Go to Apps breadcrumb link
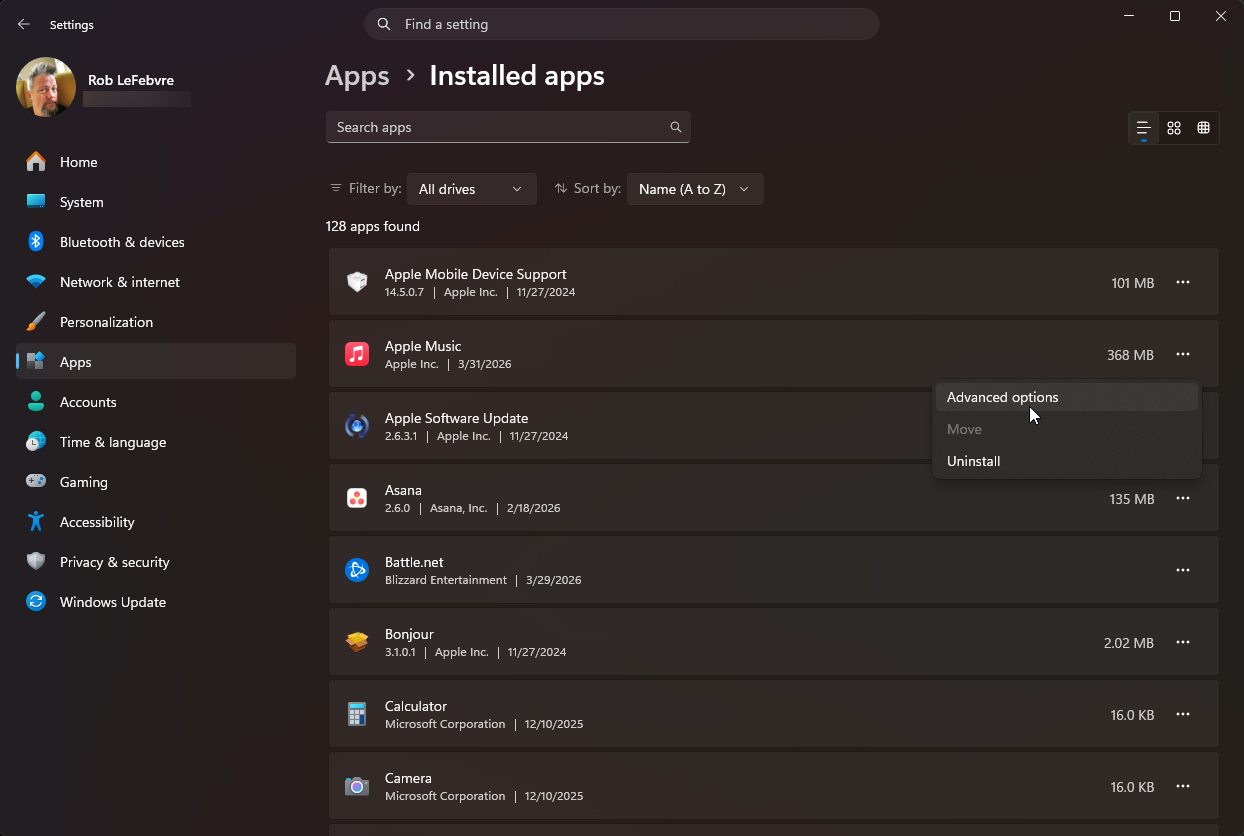 (357, 76)
